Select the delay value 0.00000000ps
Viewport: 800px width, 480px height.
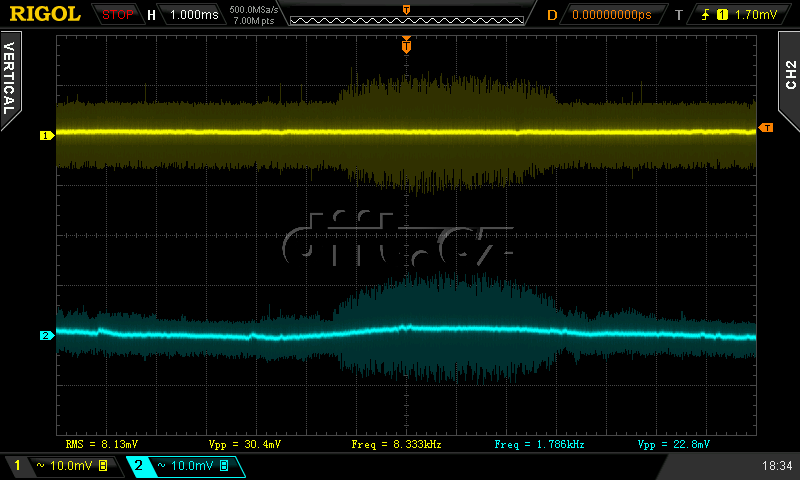click(612, 15)
